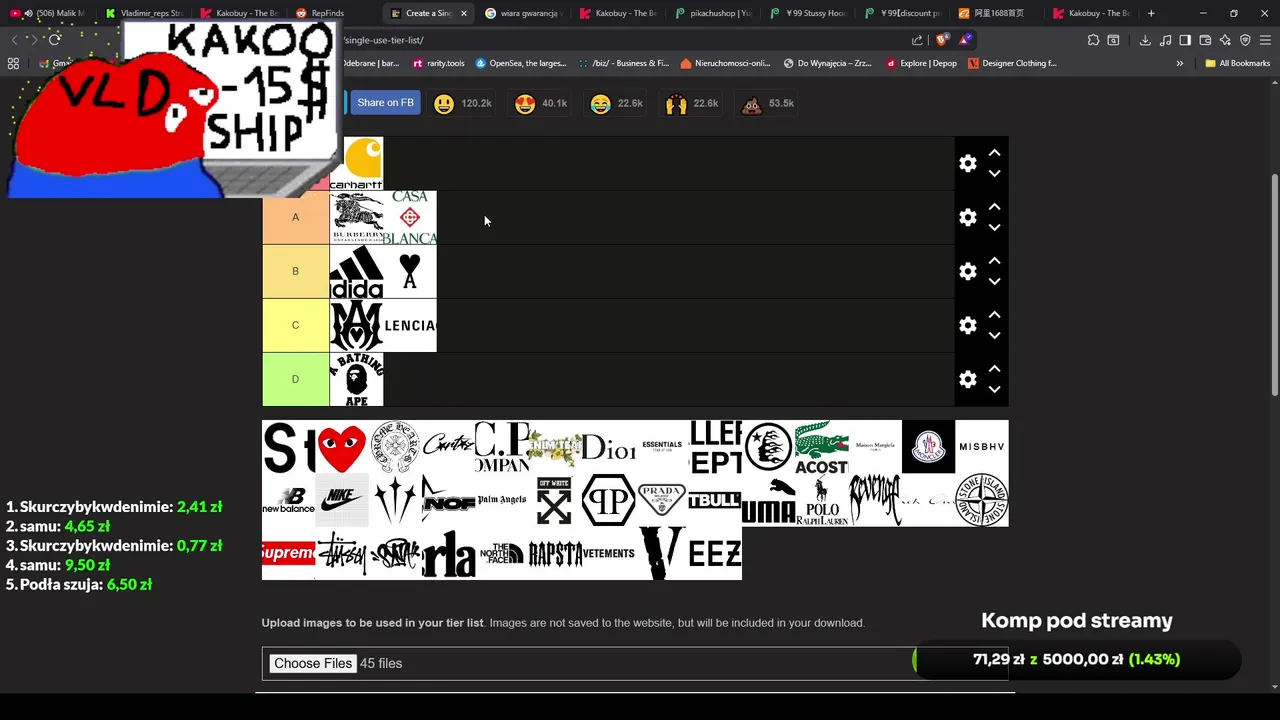This screenshot has width=1280, height=720.
Task: Open settings gear for tier C row
Action: click(x=967, y=325)
